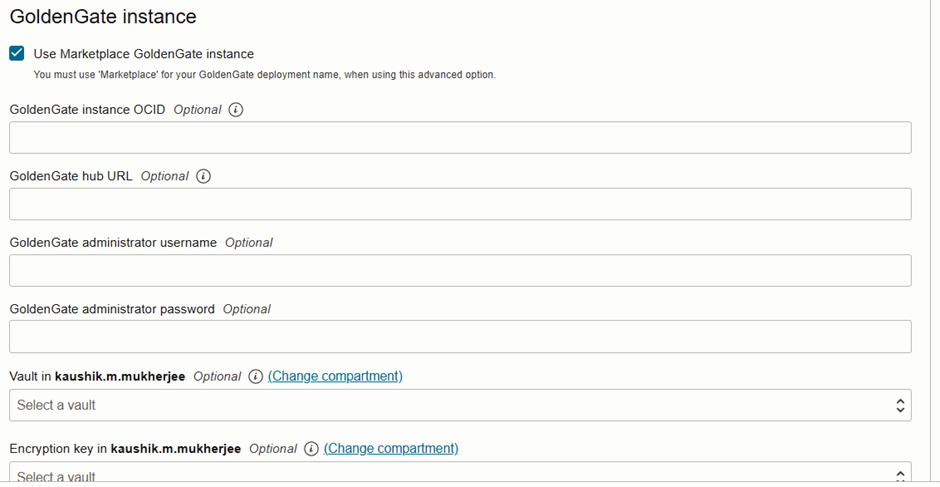Click the GoldenGate instance OCID label text
This screenshot has width=940, height=487.
pos(88,110)
